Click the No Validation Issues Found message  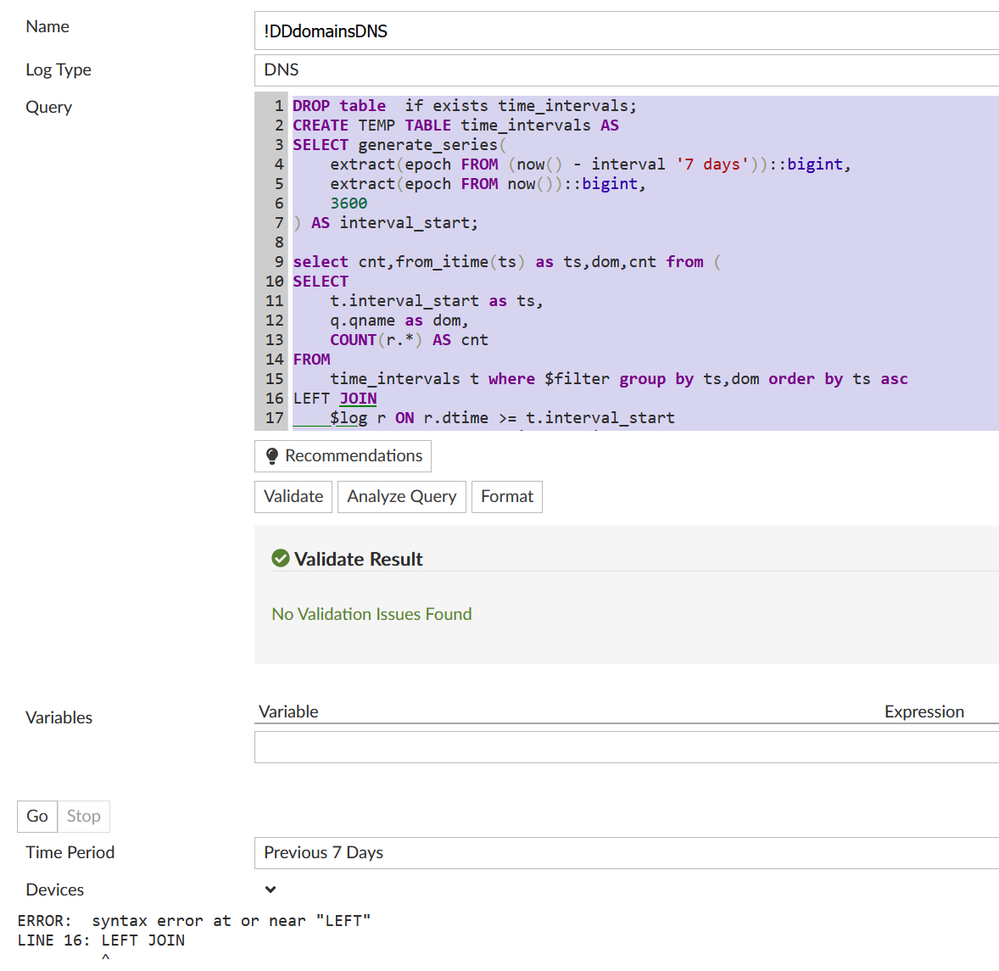coord(371,614)
